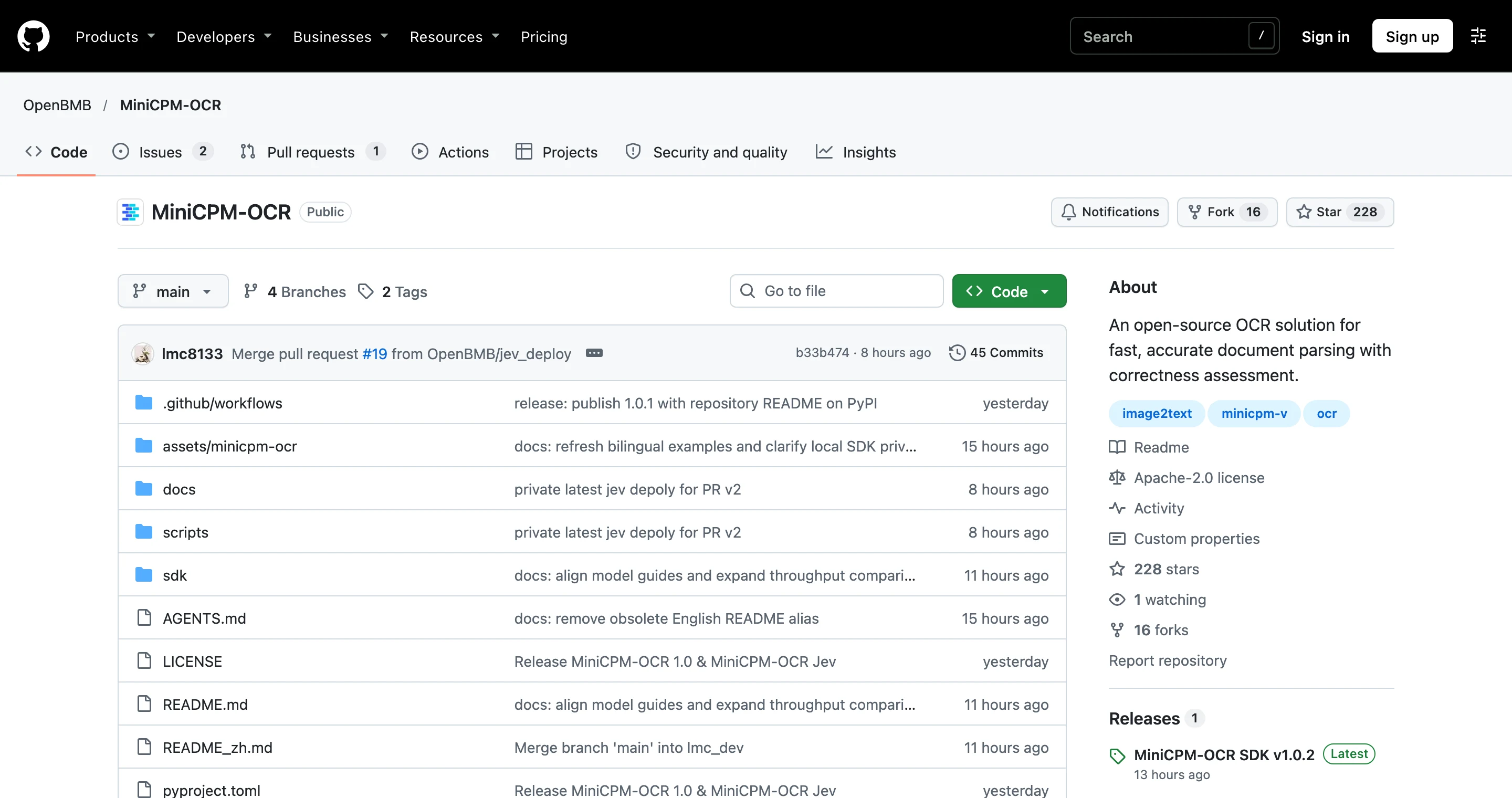
Task: Click the history clock icon beside 45 Commits
Action: coord(957,353)
